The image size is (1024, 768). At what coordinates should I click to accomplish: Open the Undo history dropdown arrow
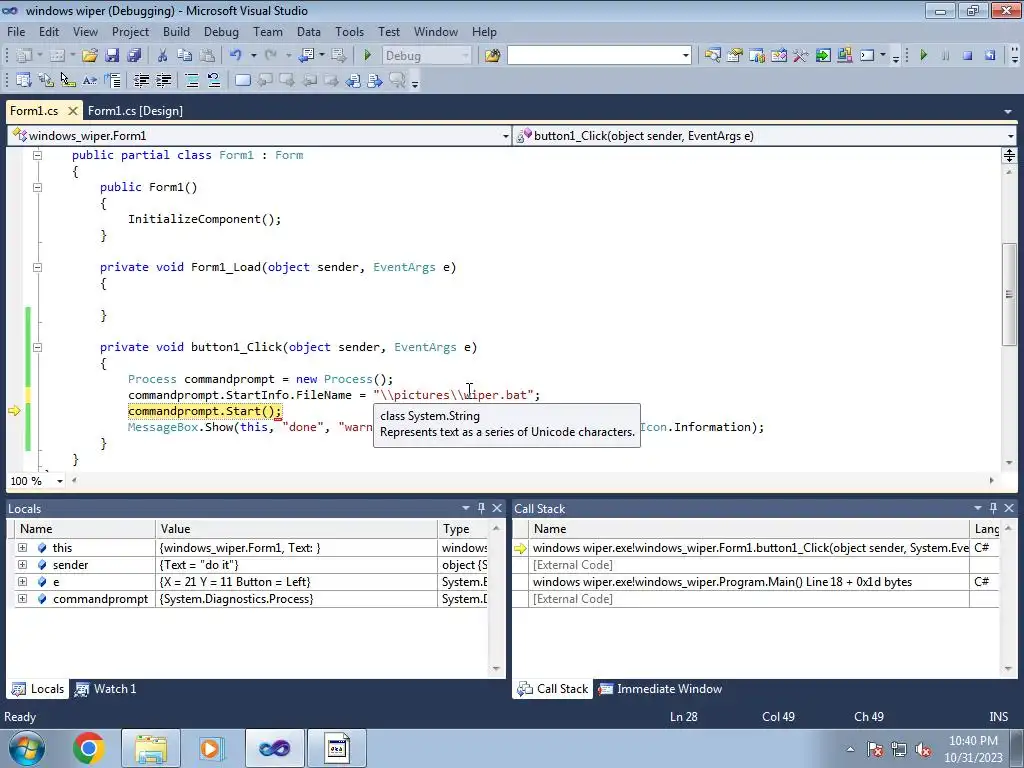253,56
